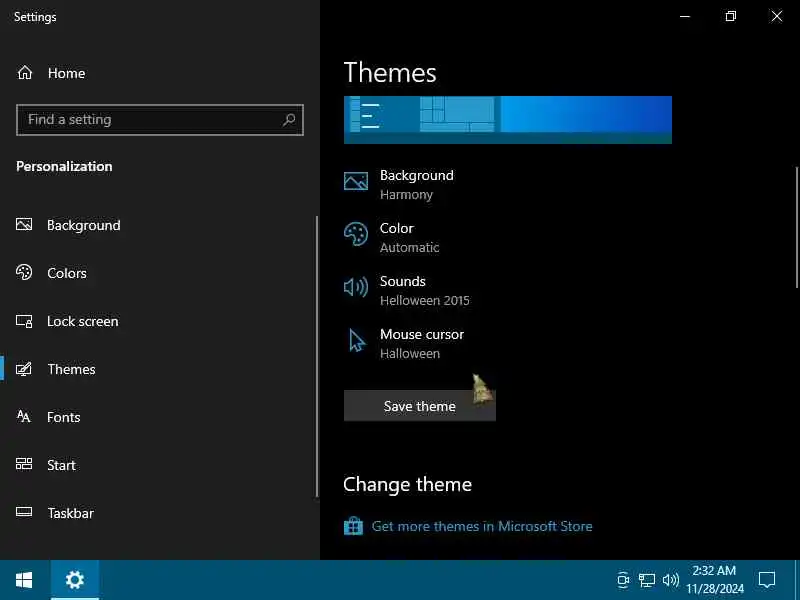Close the Settings window
This screenshot has height=600, width=800.
[x=777, y=16]
